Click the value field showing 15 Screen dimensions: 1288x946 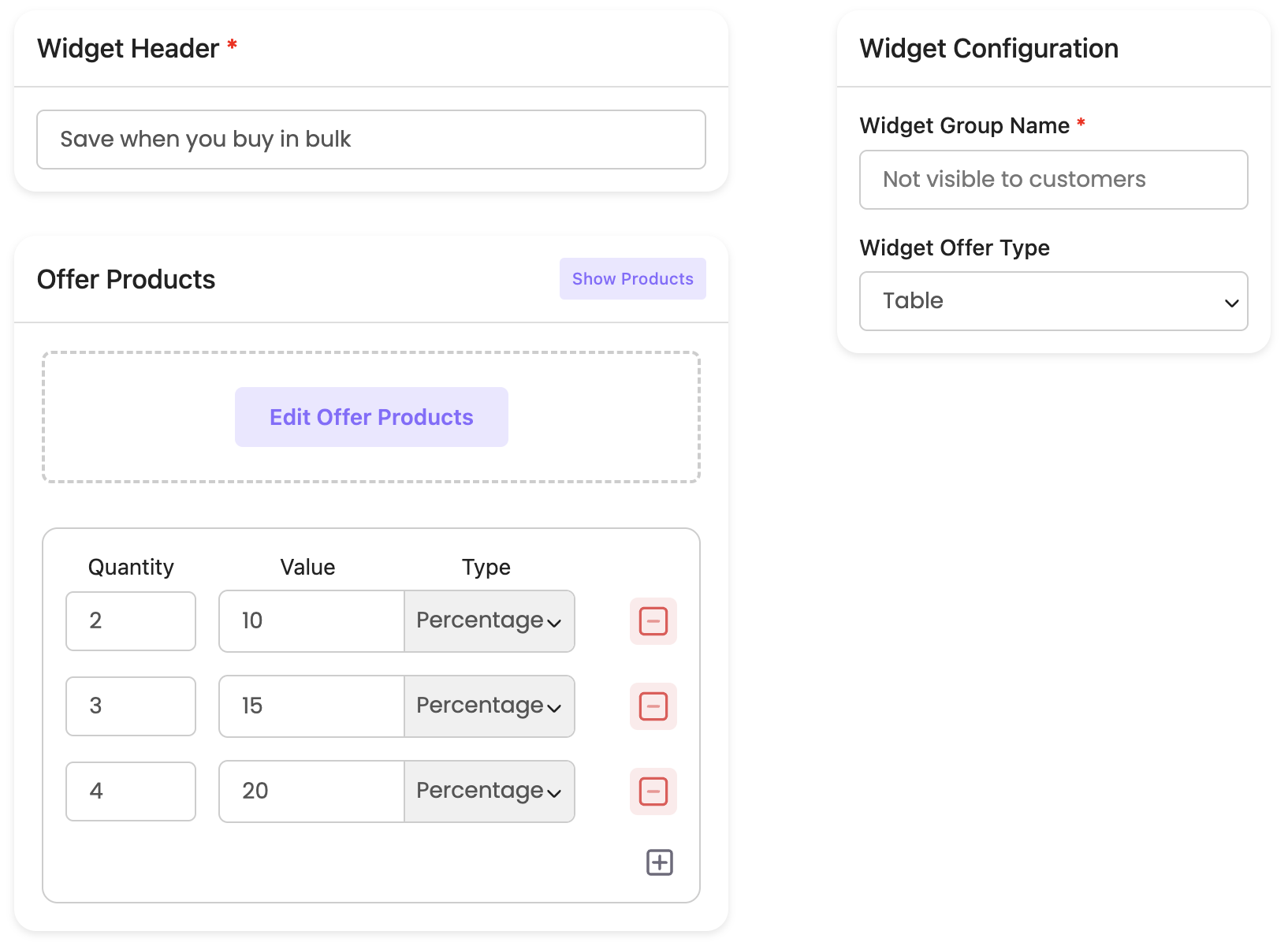coord(311,706)
